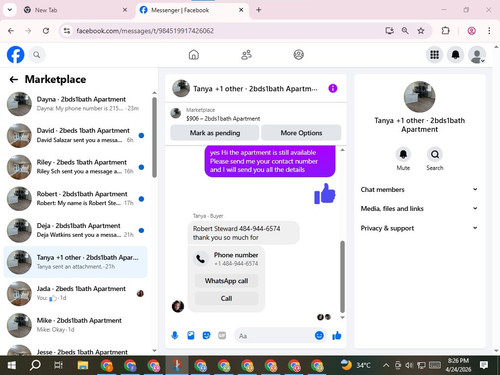
Task: Click the chat list scrollbar
Action: (154, 137)
